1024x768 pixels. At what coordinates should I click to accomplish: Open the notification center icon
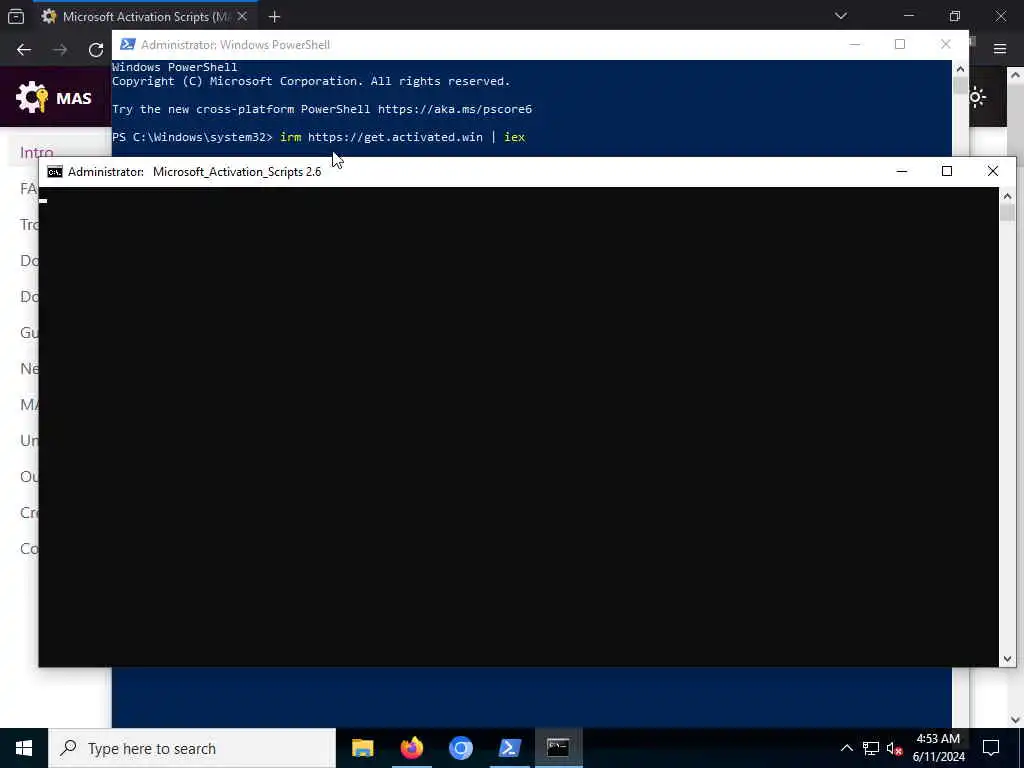pos(991,748)
